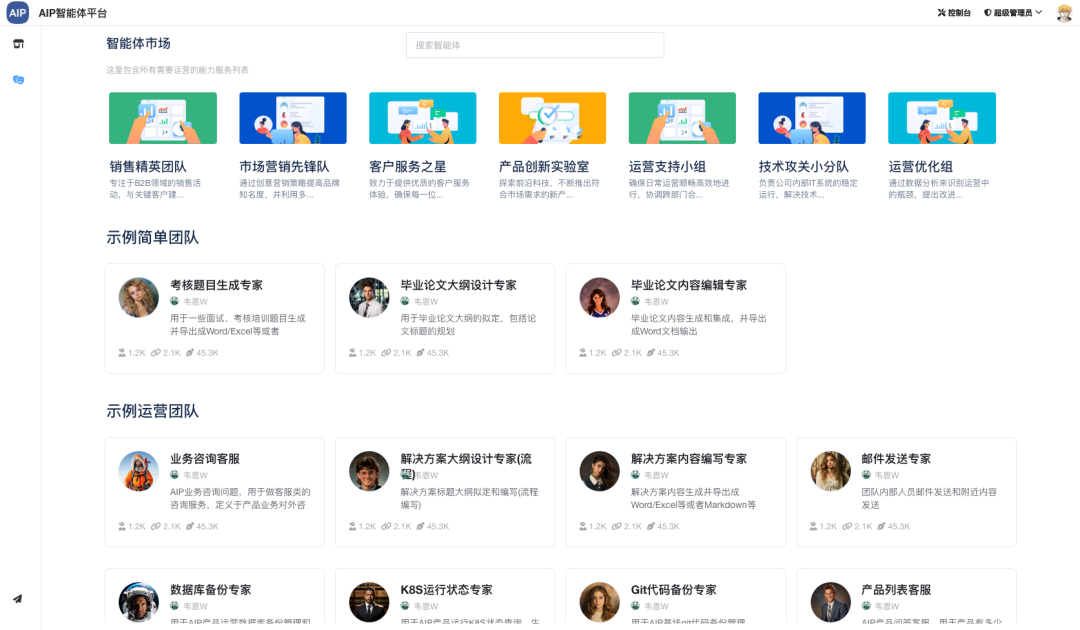
Task: Open the 毕业论文内容编辑专家 card title
Action: [x=689, y=285]
